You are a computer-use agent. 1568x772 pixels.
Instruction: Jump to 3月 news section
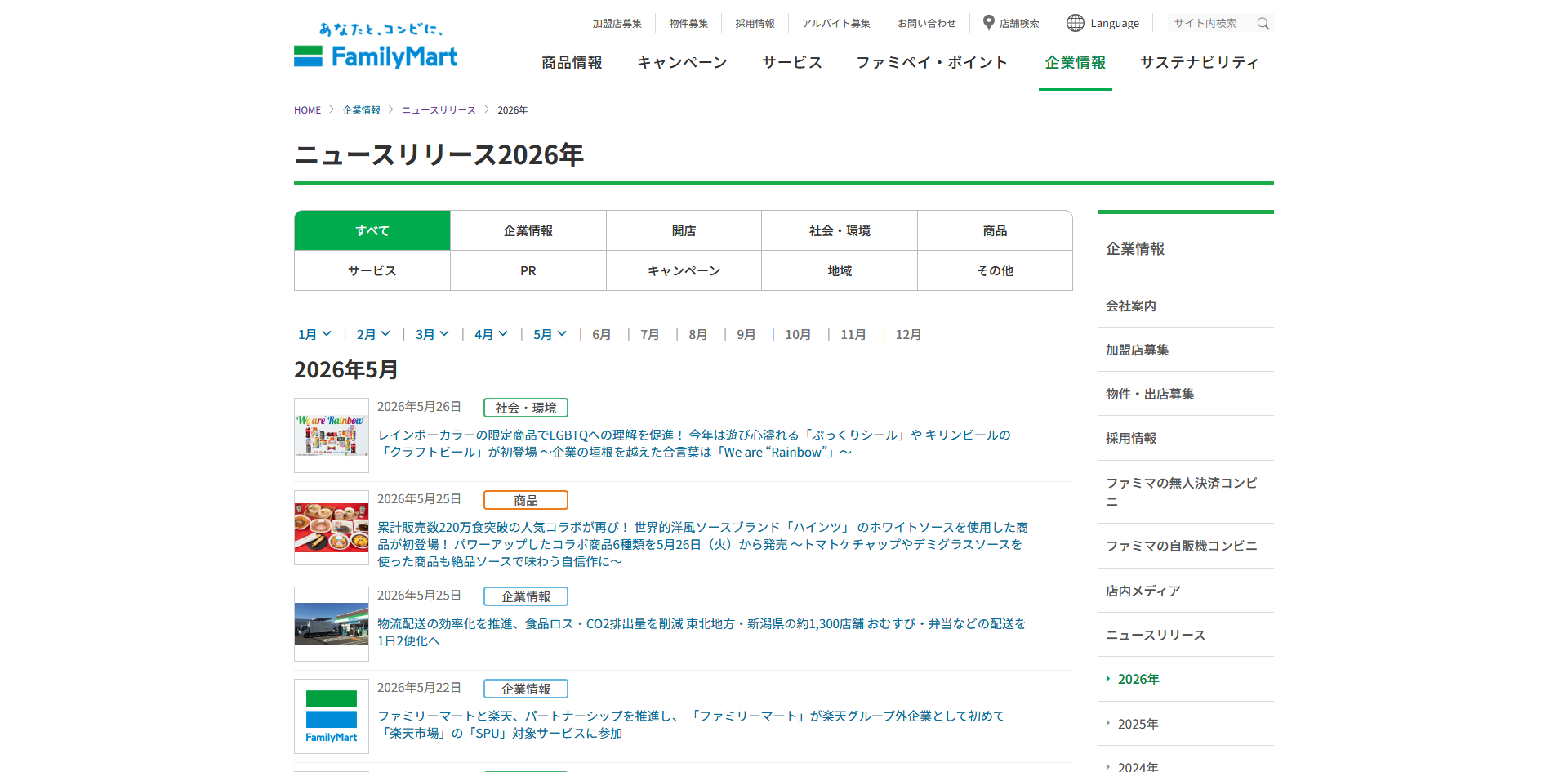432,334
